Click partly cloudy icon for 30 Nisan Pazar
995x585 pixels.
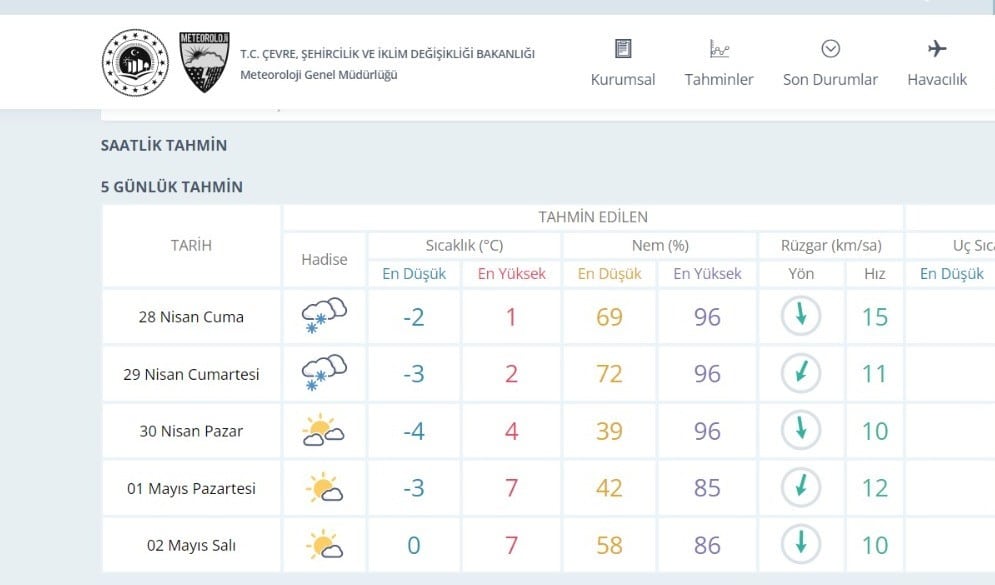coord(324,430)
